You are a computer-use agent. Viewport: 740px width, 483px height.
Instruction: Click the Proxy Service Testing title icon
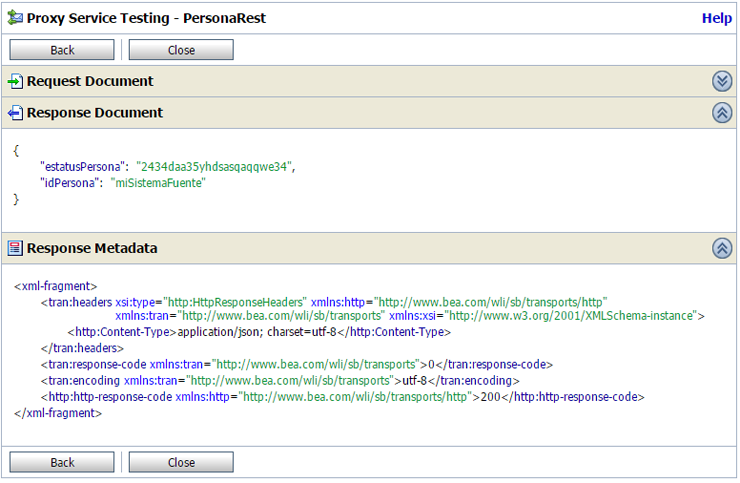(15, 18)
